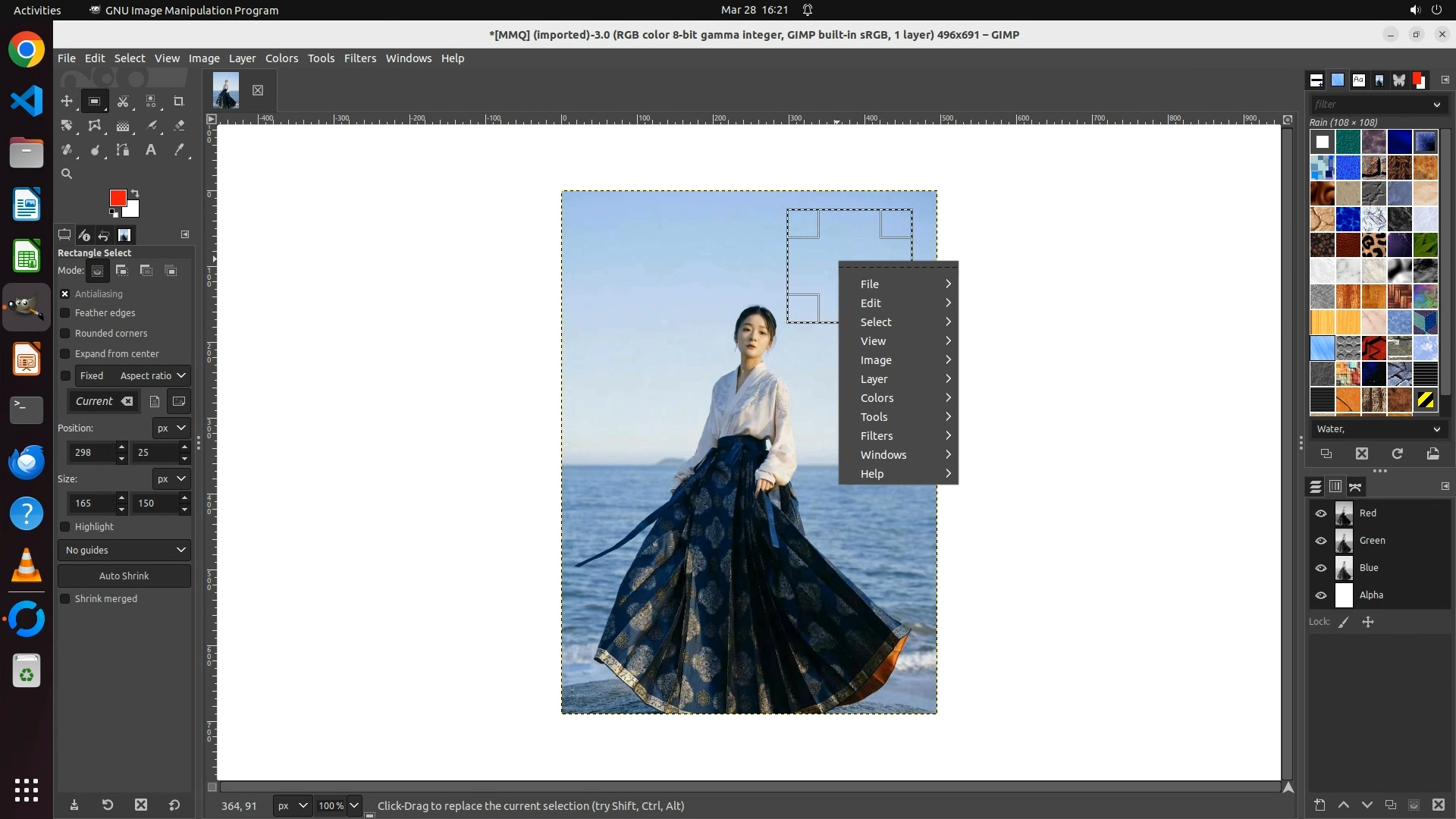Click the Auto Shrink button

pos(124,576)
